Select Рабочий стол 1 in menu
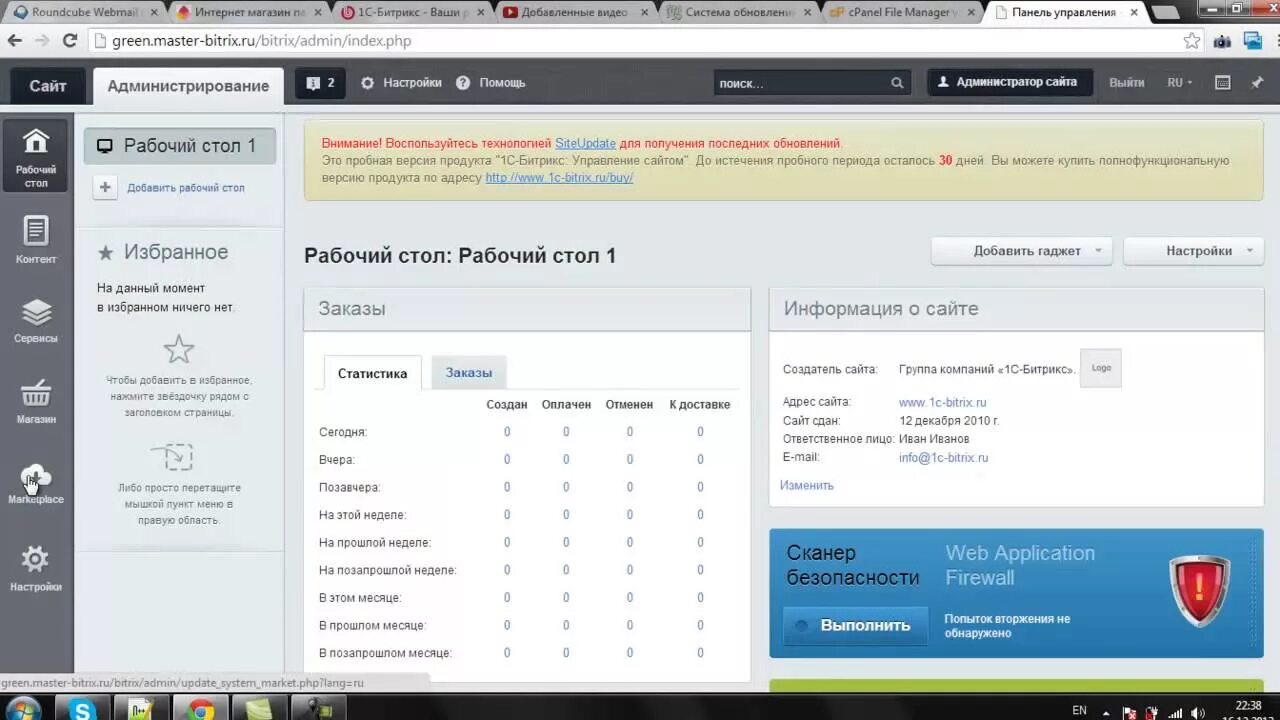 (180, 146)
